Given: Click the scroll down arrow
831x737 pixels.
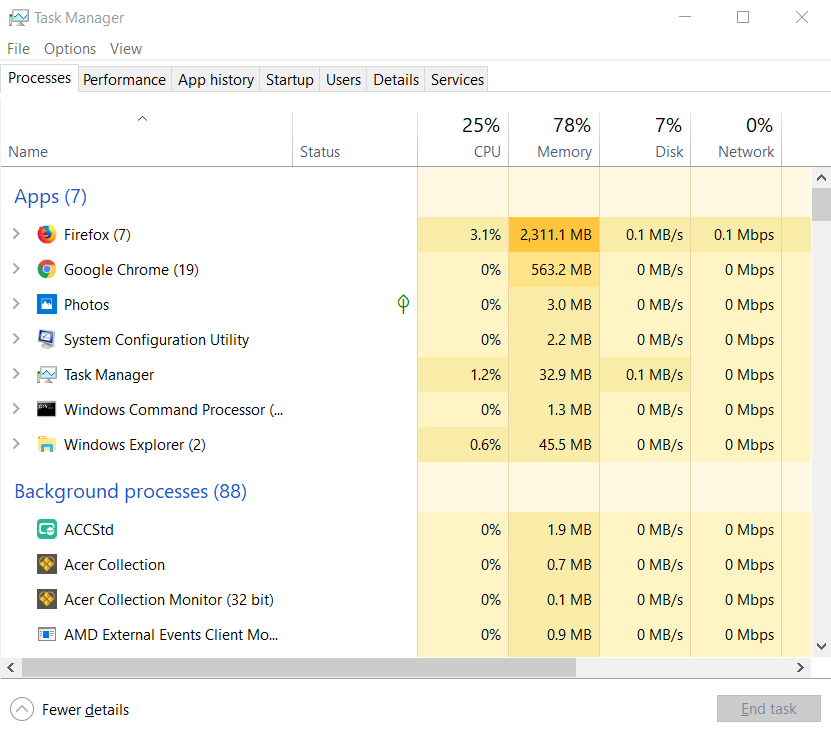Looking at the screenshot, I should [x=821, y=646].
